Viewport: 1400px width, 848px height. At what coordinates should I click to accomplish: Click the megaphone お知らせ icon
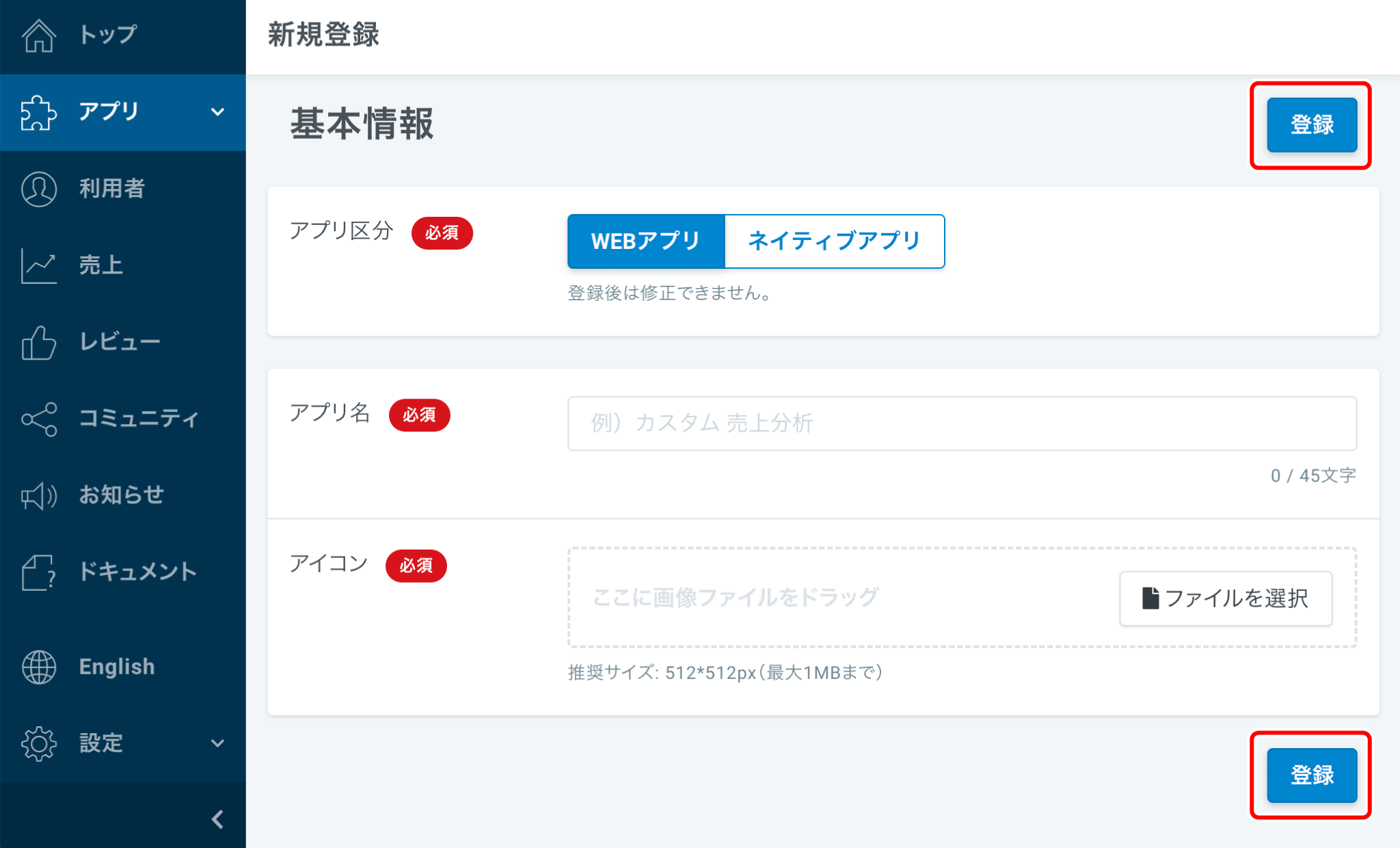pyautogui.click(x=38, y=495)
